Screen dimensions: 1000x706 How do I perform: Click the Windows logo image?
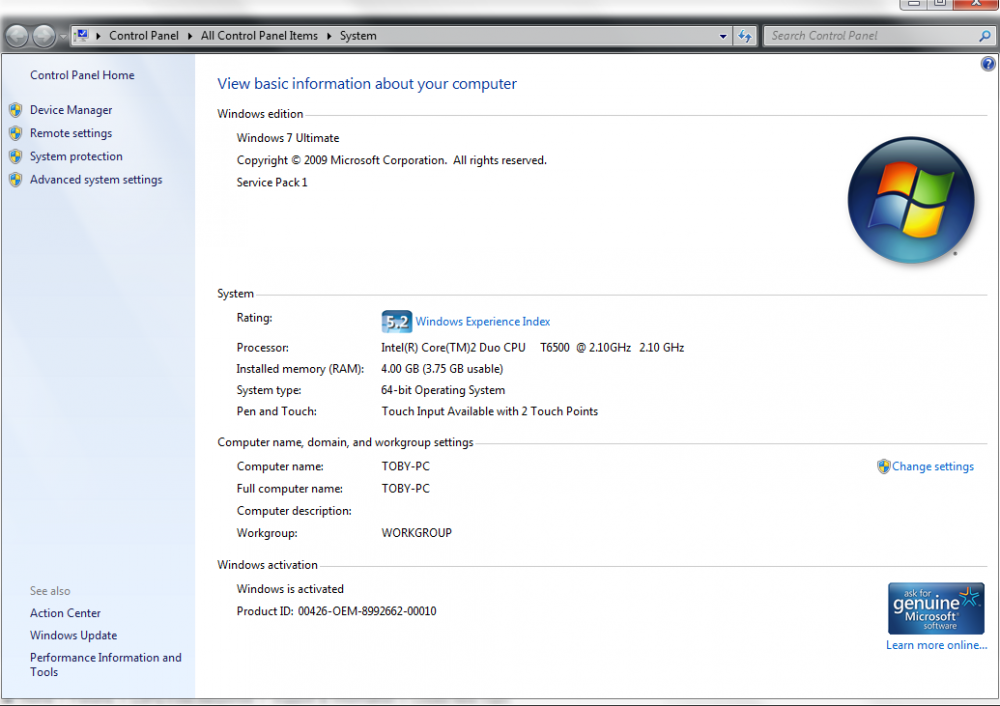pyautogui.click(x=911, y=199)
